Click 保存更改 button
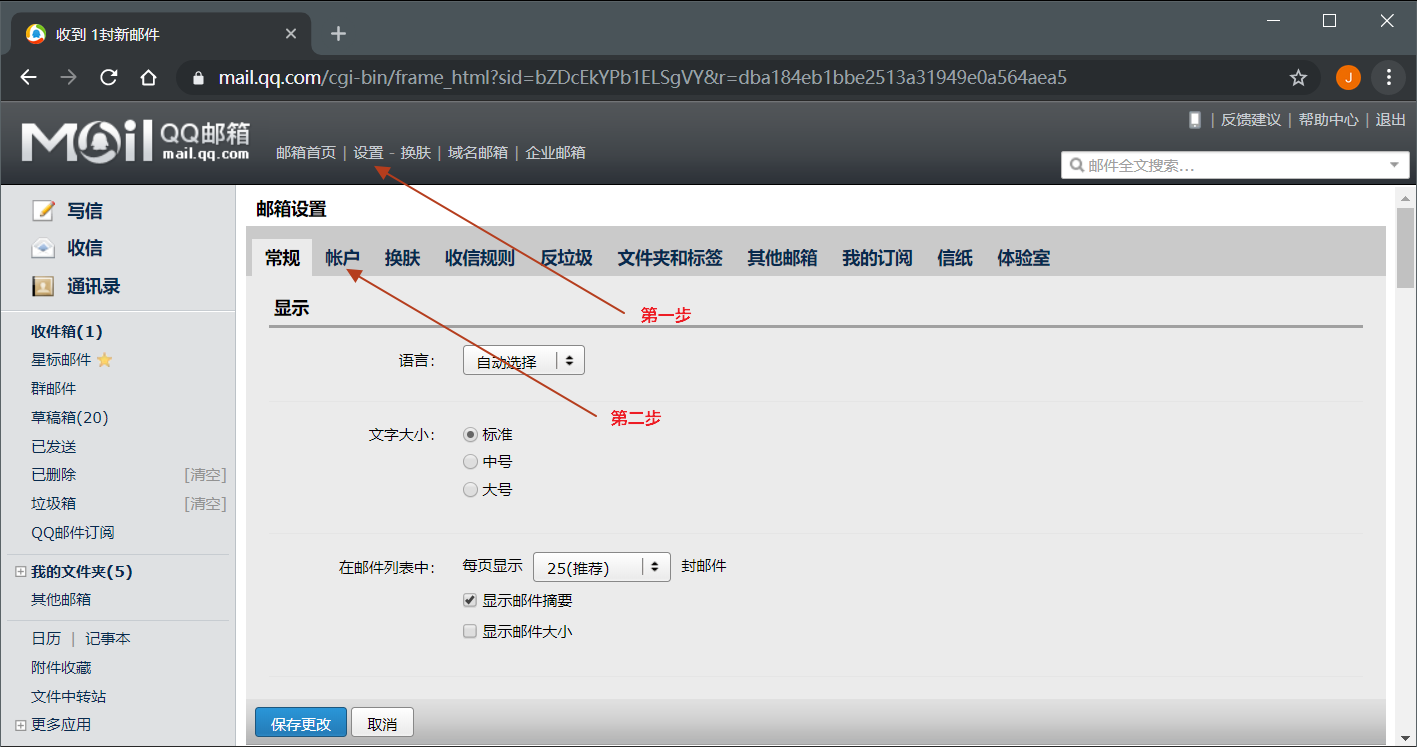 [x=301, y=724]
